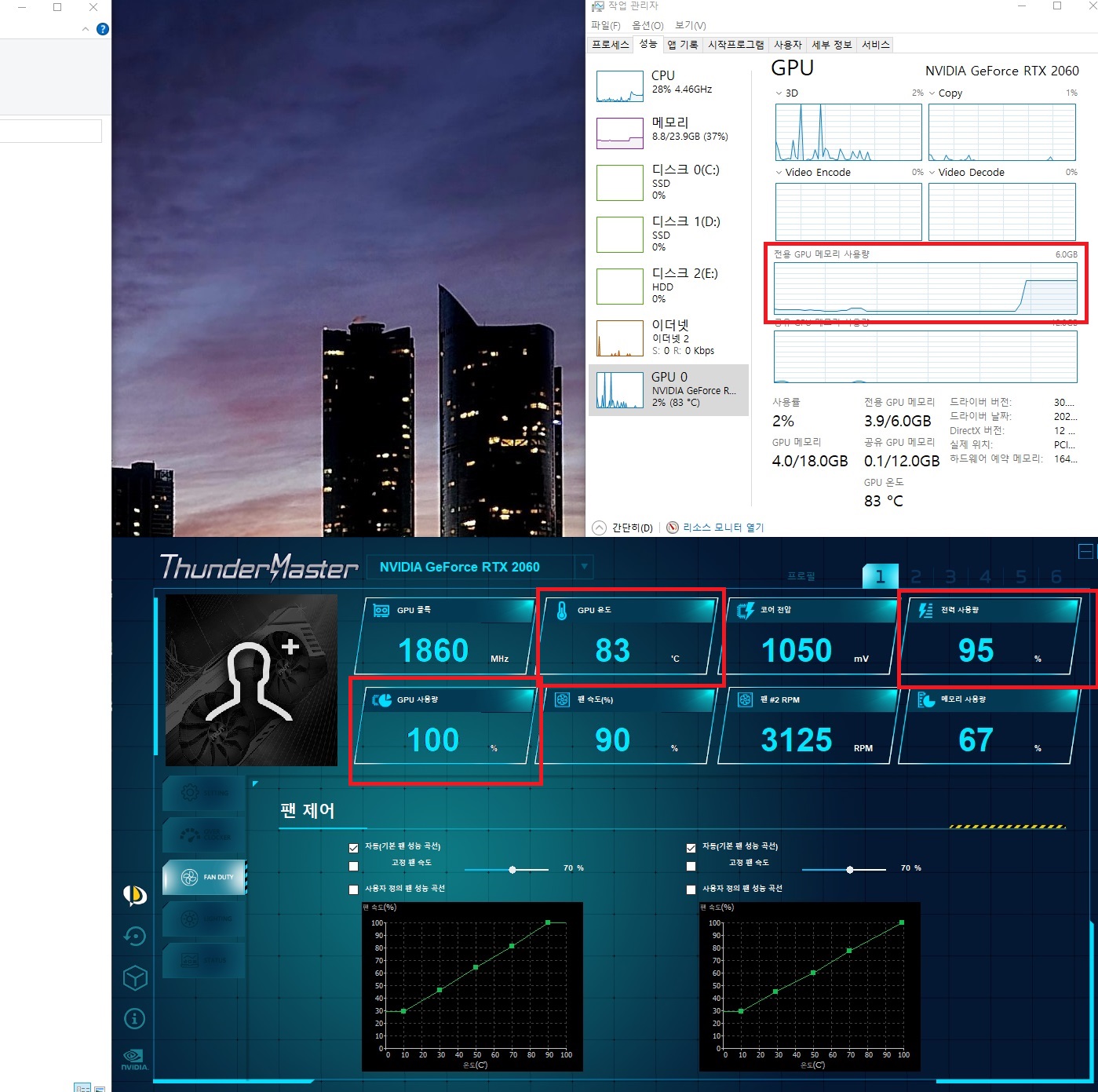Open the 리소스 모니터 열기 link
This screenshot has width=1098, height=1092.
coord(724,528)
